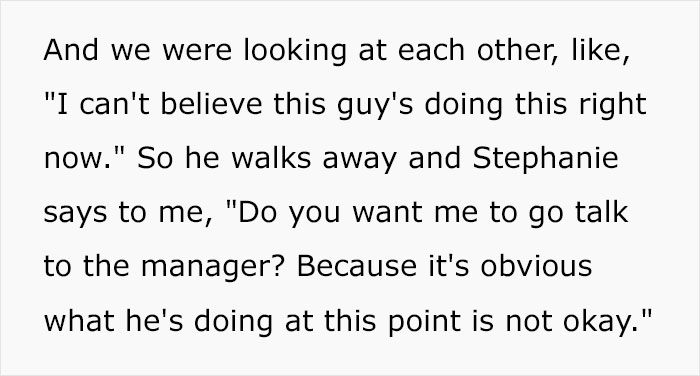Viewport: 700px width, 376px height.
Task: Click the word "what" starting last line
Action: click(79, 320)
